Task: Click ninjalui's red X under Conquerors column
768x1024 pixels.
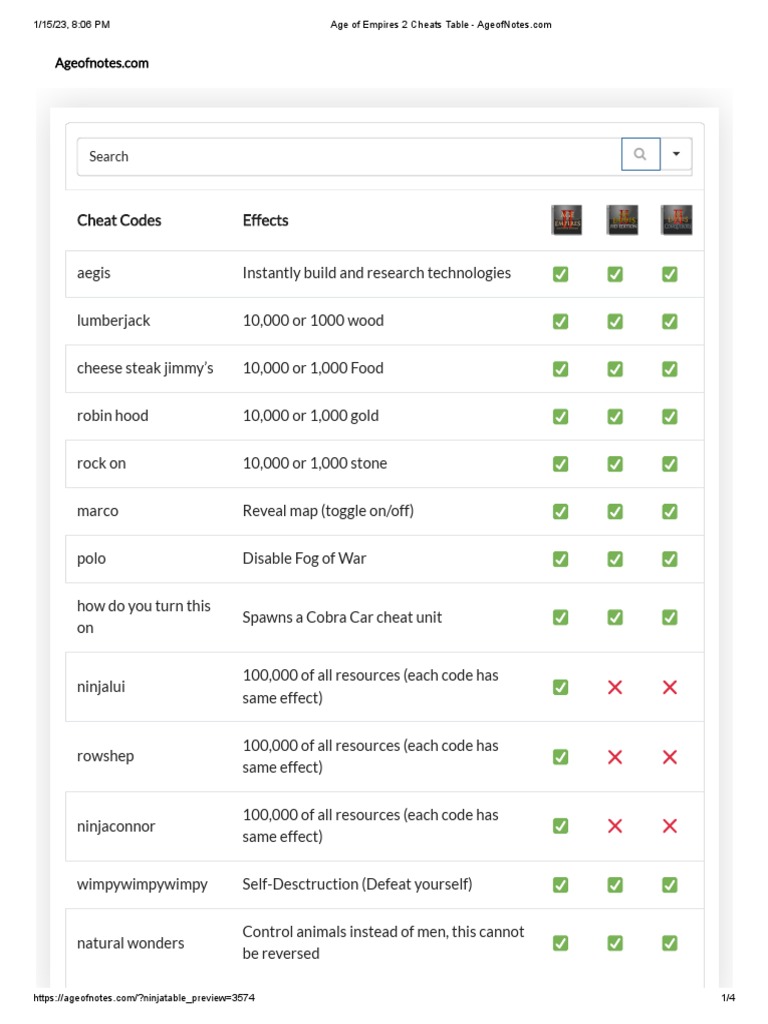Action: coord(670,687)
